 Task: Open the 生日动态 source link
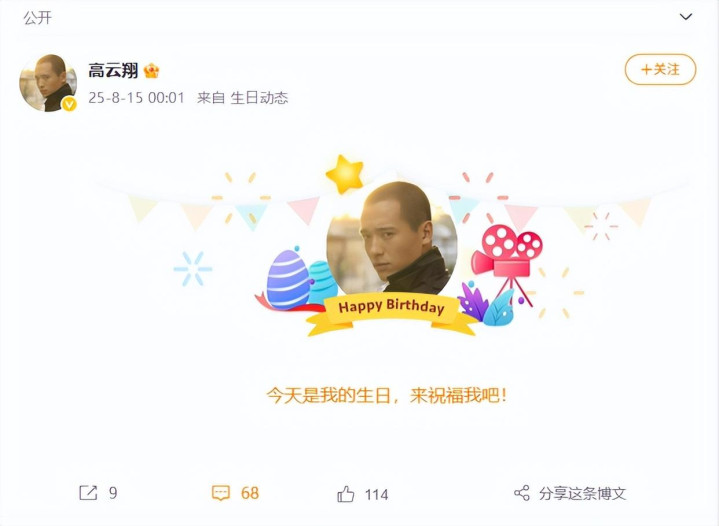259,98
